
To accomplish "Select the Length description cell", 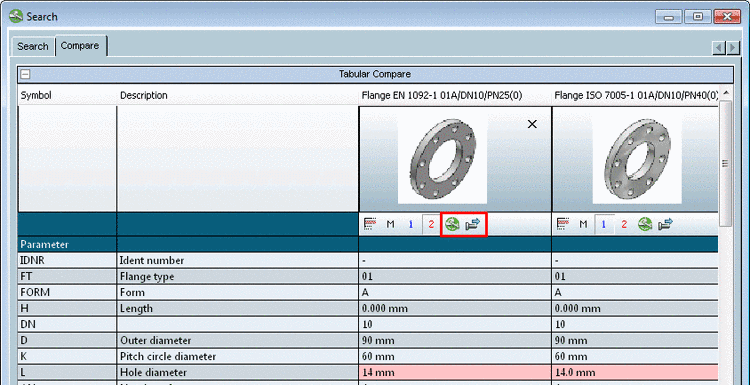I will [x=238, y=308].
